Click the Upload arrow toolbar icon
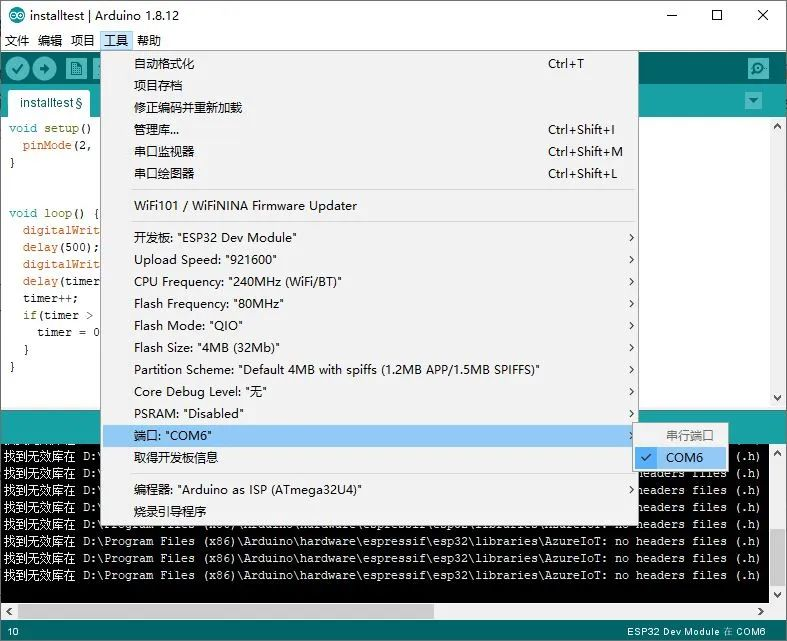This screenshot has height=641, width=787. [45, 69]
